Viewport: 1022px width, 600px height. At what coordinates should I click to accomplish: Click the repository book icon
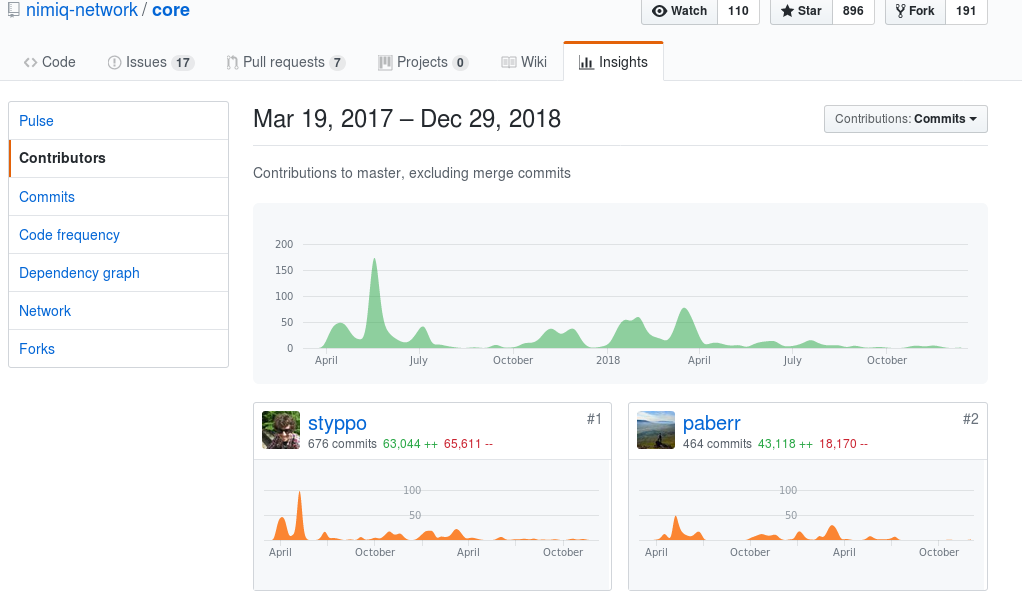tap(13, 10)
